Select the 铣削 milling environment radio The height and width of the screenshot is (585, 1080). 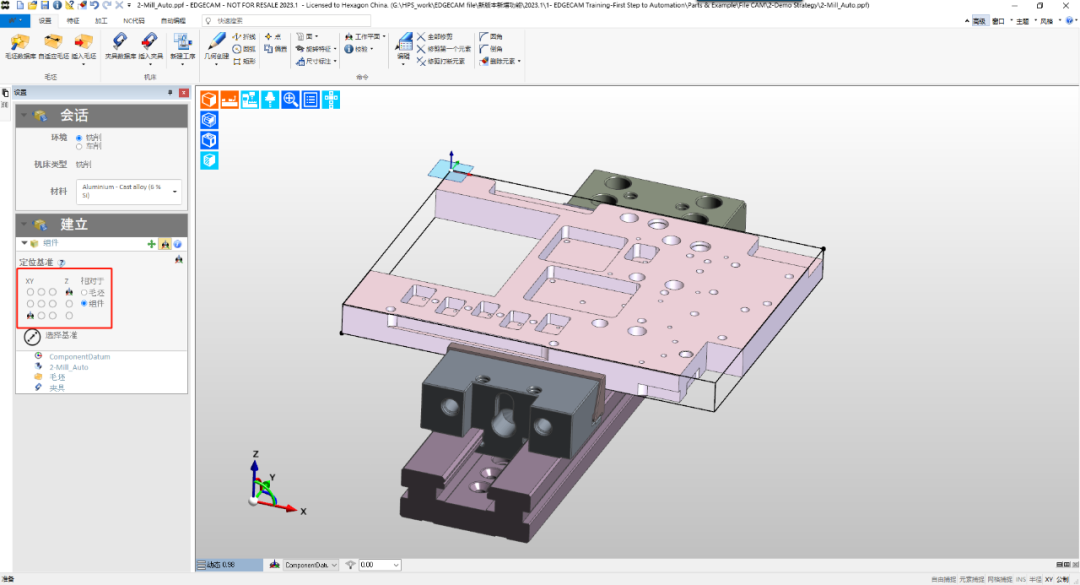[79, 138]
